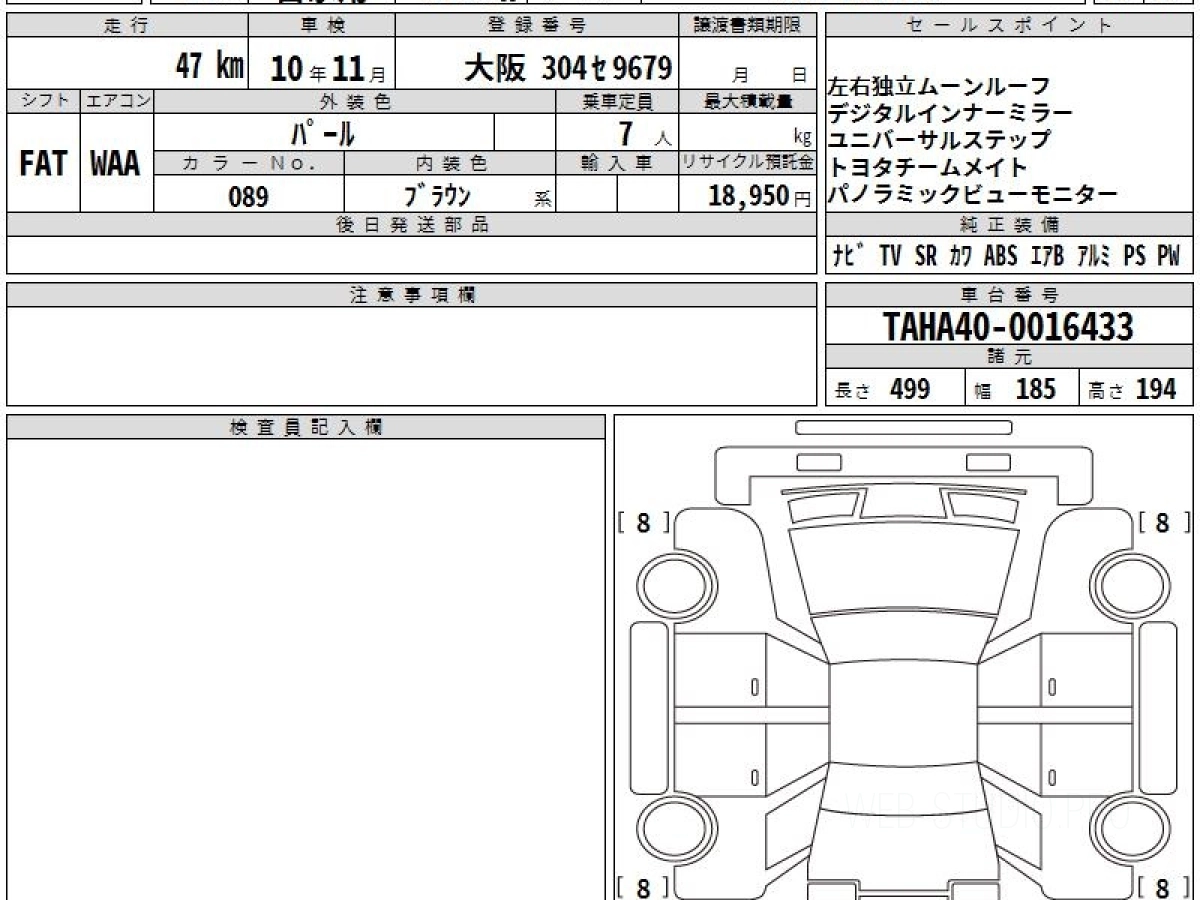The height and width of the screenshot is (900, 1200).
Task: Select the PS power steering code
Action: [1134, 256]
